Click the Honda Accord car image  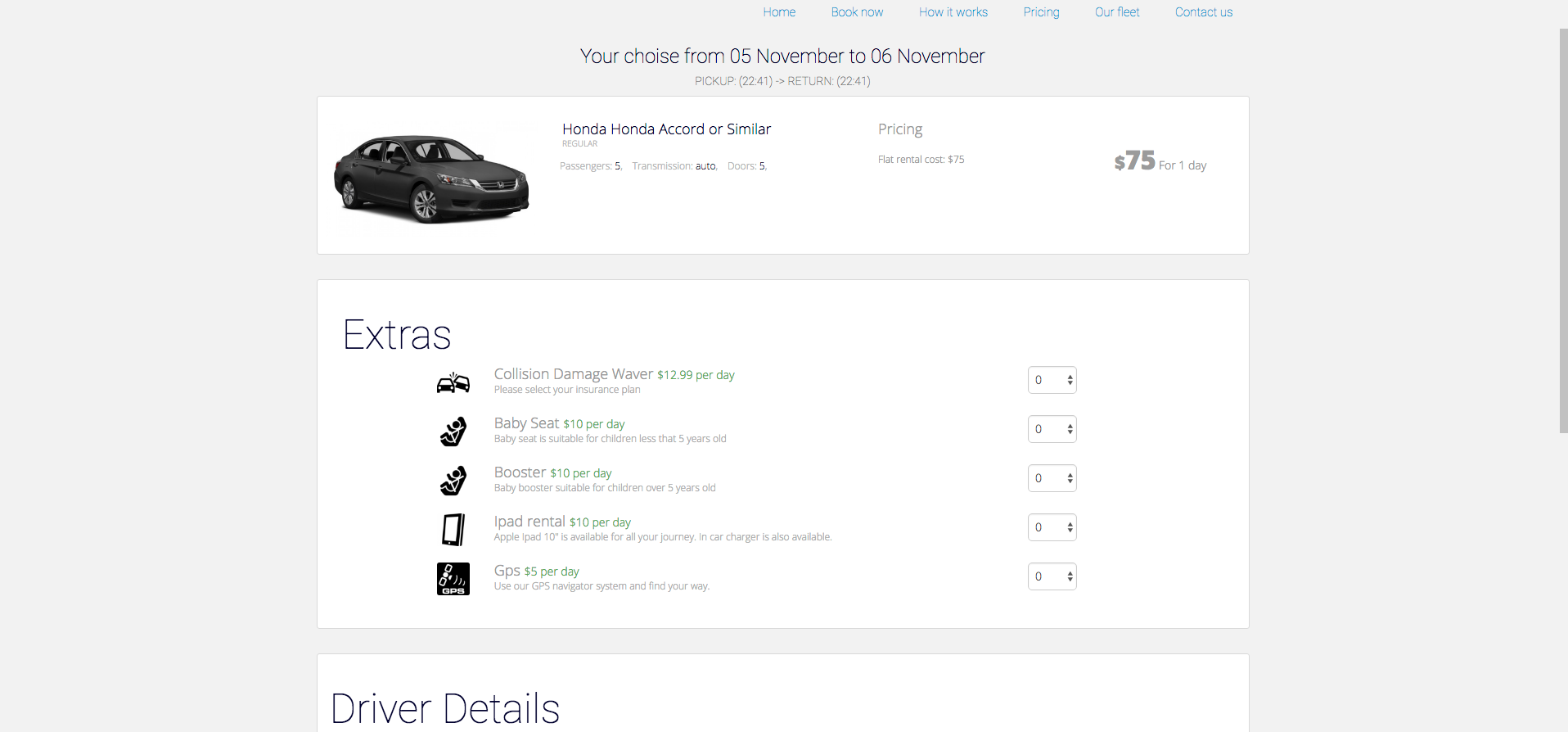point(431,178)
